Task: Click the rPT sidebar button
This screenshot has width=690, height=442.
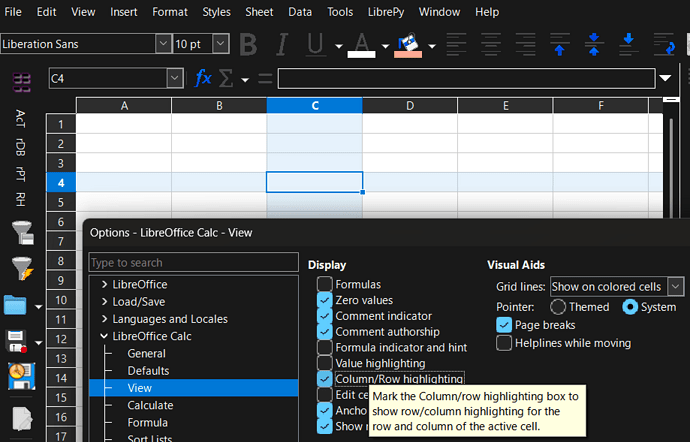Action: tap(20, 174)
